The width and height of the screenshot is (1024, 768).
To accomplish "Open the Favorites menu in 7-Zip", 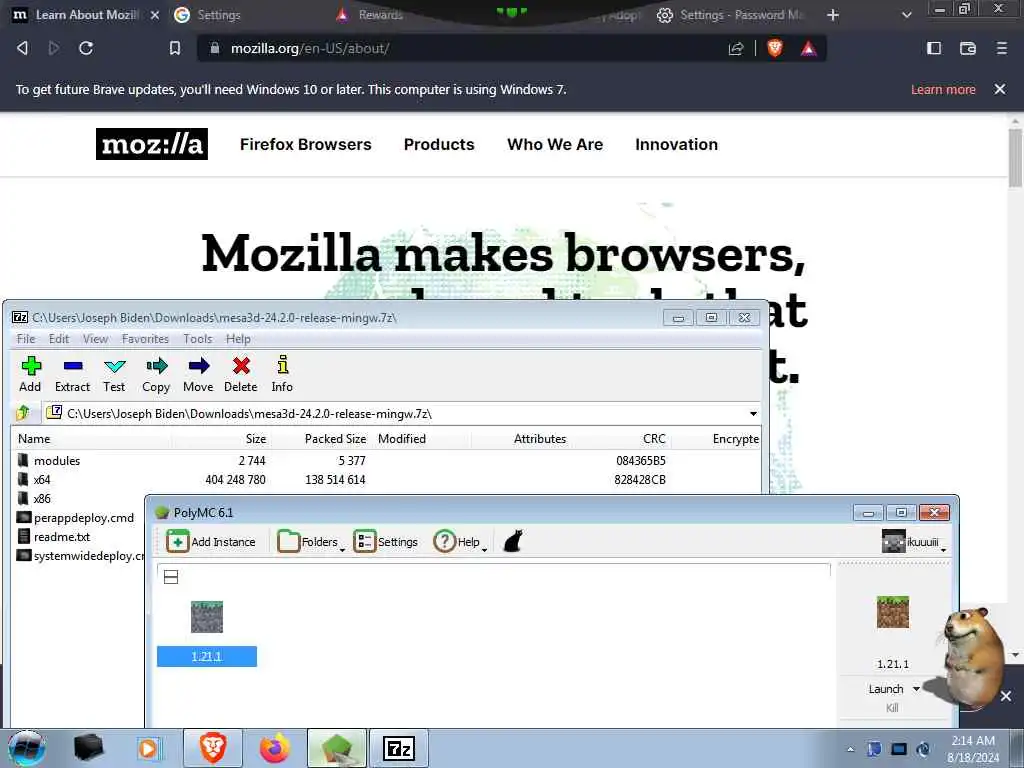I will pyautogui.click(x=145, y=338).
